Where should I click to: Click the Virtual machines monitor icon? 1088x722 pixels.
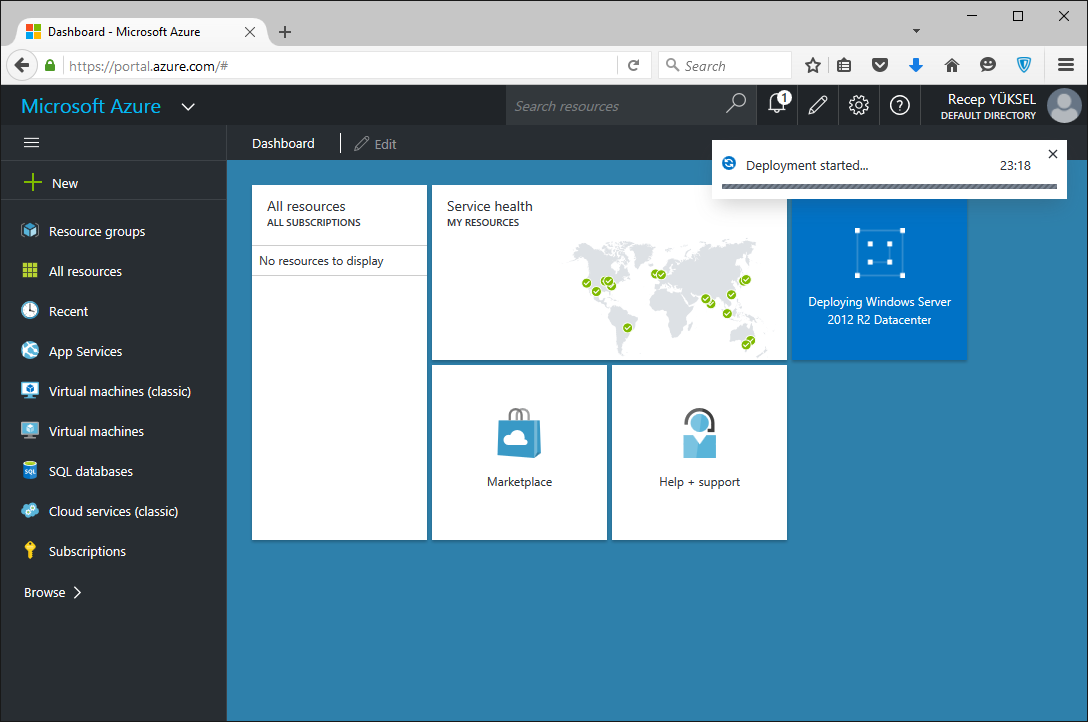[x=30, y=430]
